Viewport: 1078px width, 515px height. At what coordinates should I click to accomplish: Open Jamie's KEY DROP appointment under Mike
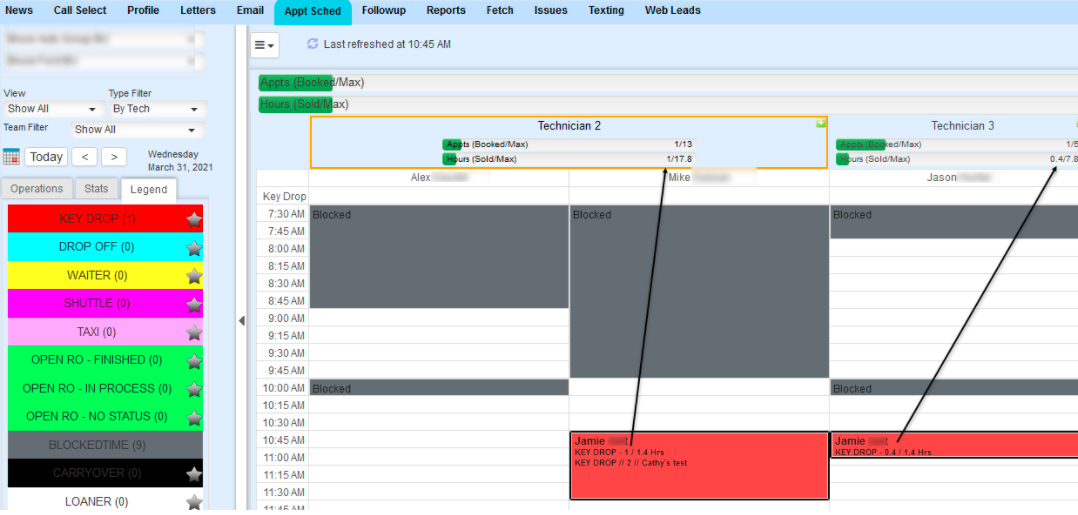coord(698,466)
